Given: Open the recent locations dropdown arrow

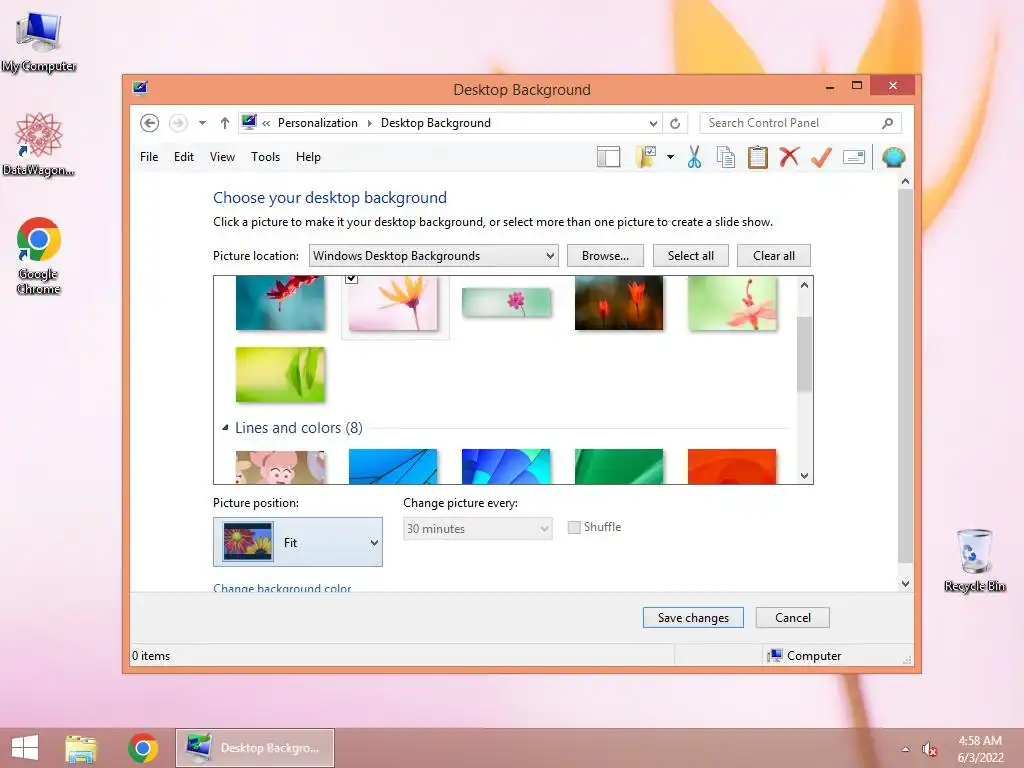Looking at the screenshot, I should pos(202,123).
